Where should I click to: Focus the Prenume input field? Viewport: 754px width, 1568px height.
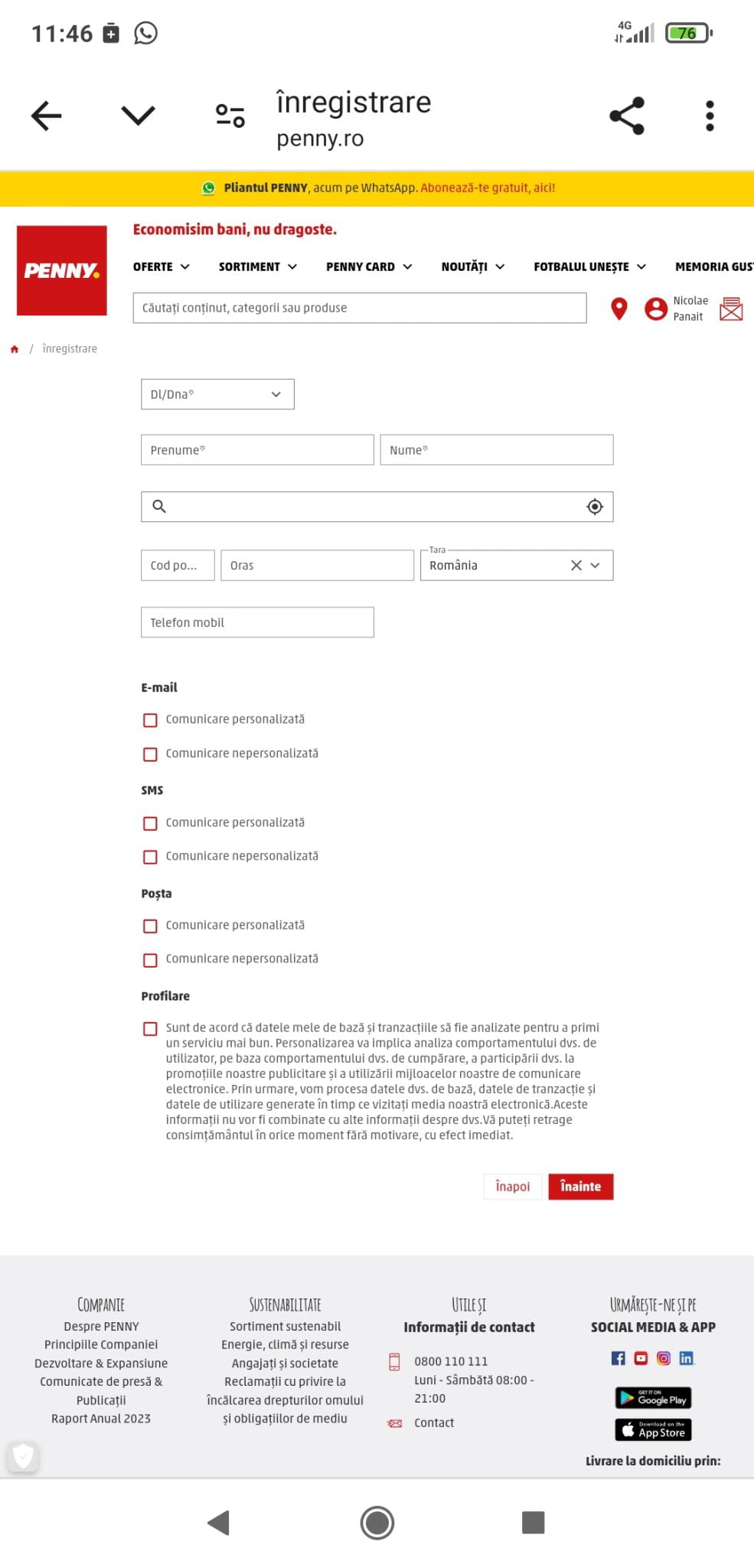click(257, 450)
